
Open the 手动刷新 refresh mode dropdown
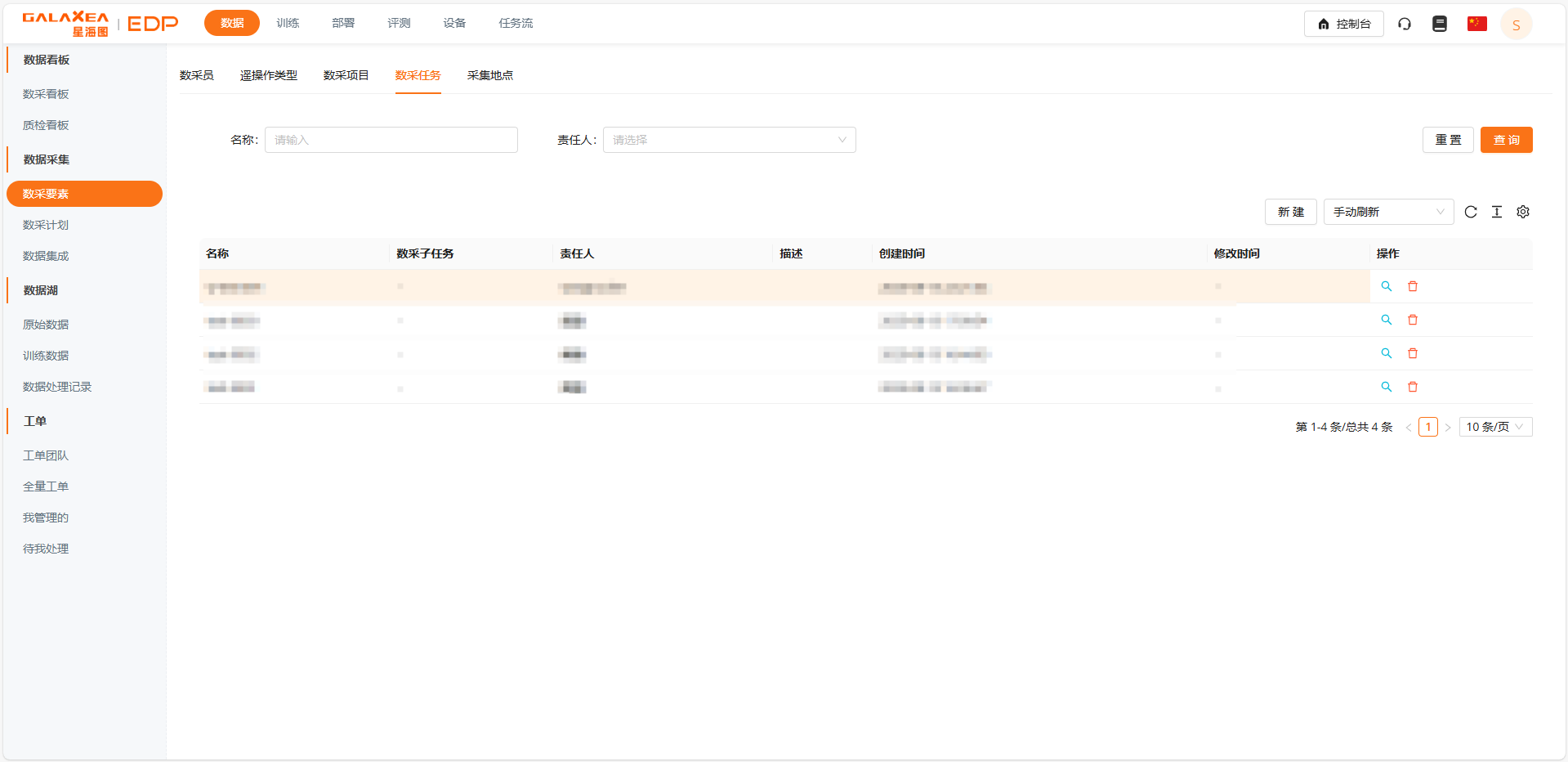click(x=1388, y=212)
